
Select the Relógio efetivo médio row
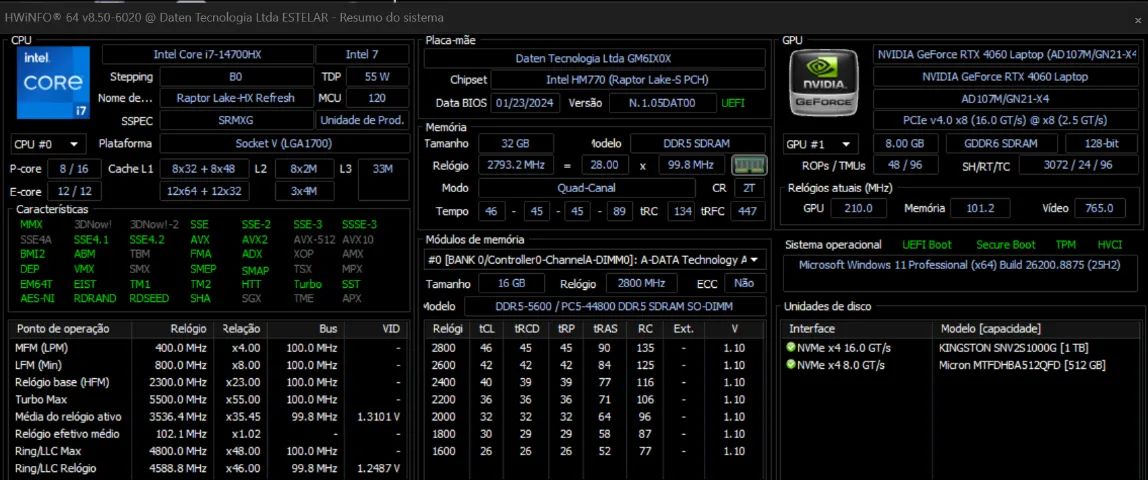(x=207, y=434)
